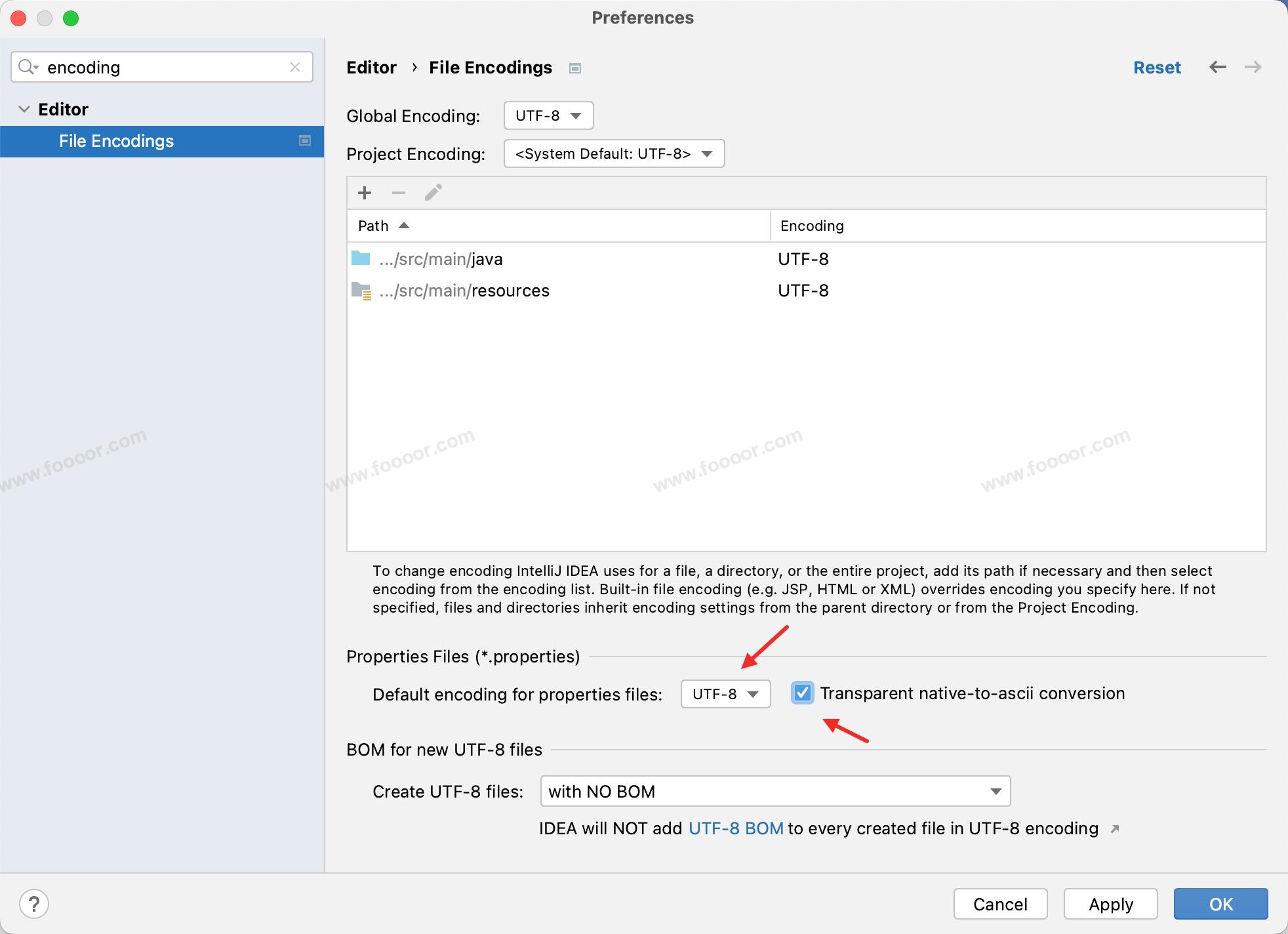Open Create UTF-8 files BOM dropdown
Viewport: 1288px width, 934px height.
775,791
